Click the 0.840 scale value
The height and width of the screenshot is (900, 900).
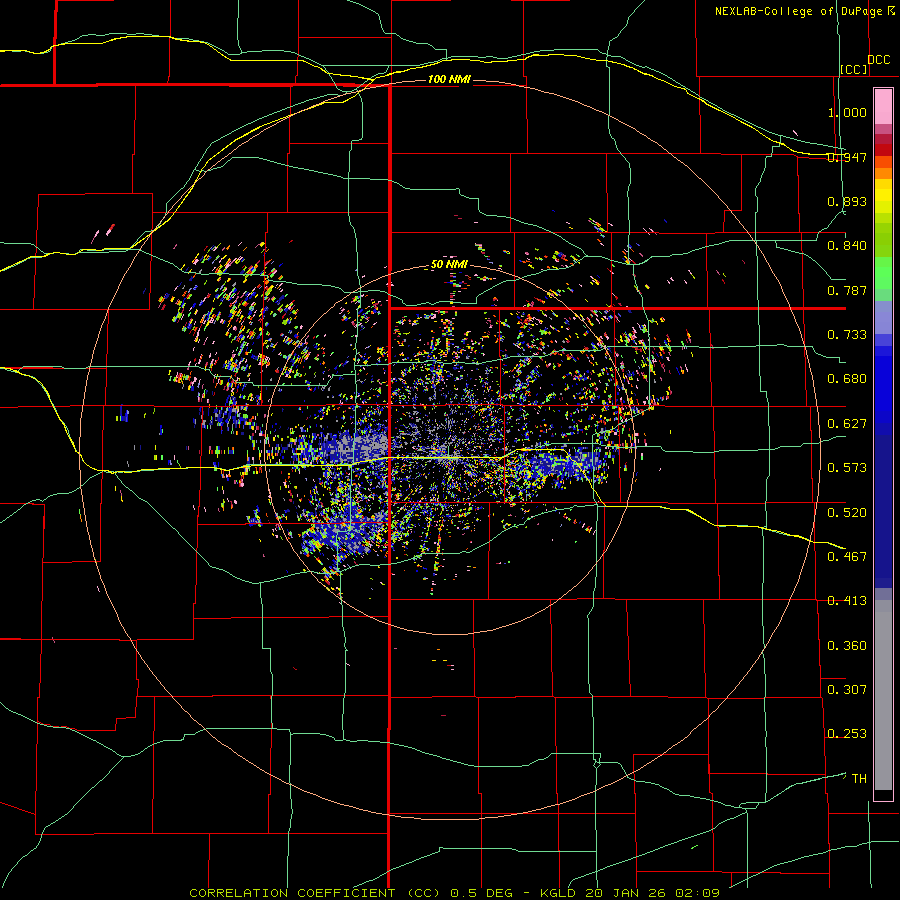(x=847, y=246)
